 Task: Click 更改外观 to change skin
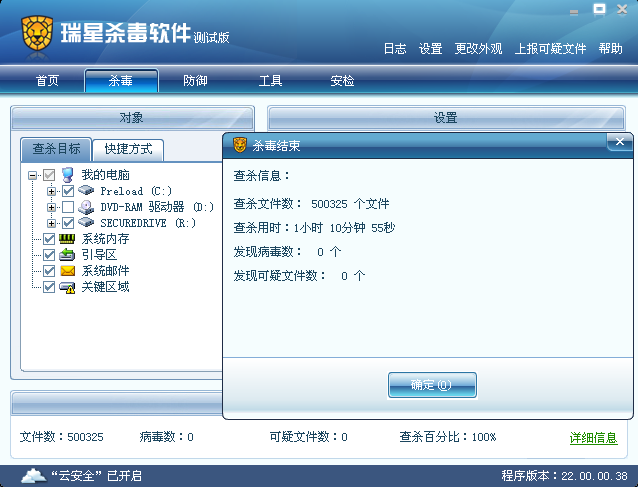pyautogui.click(x=478, y=49)
